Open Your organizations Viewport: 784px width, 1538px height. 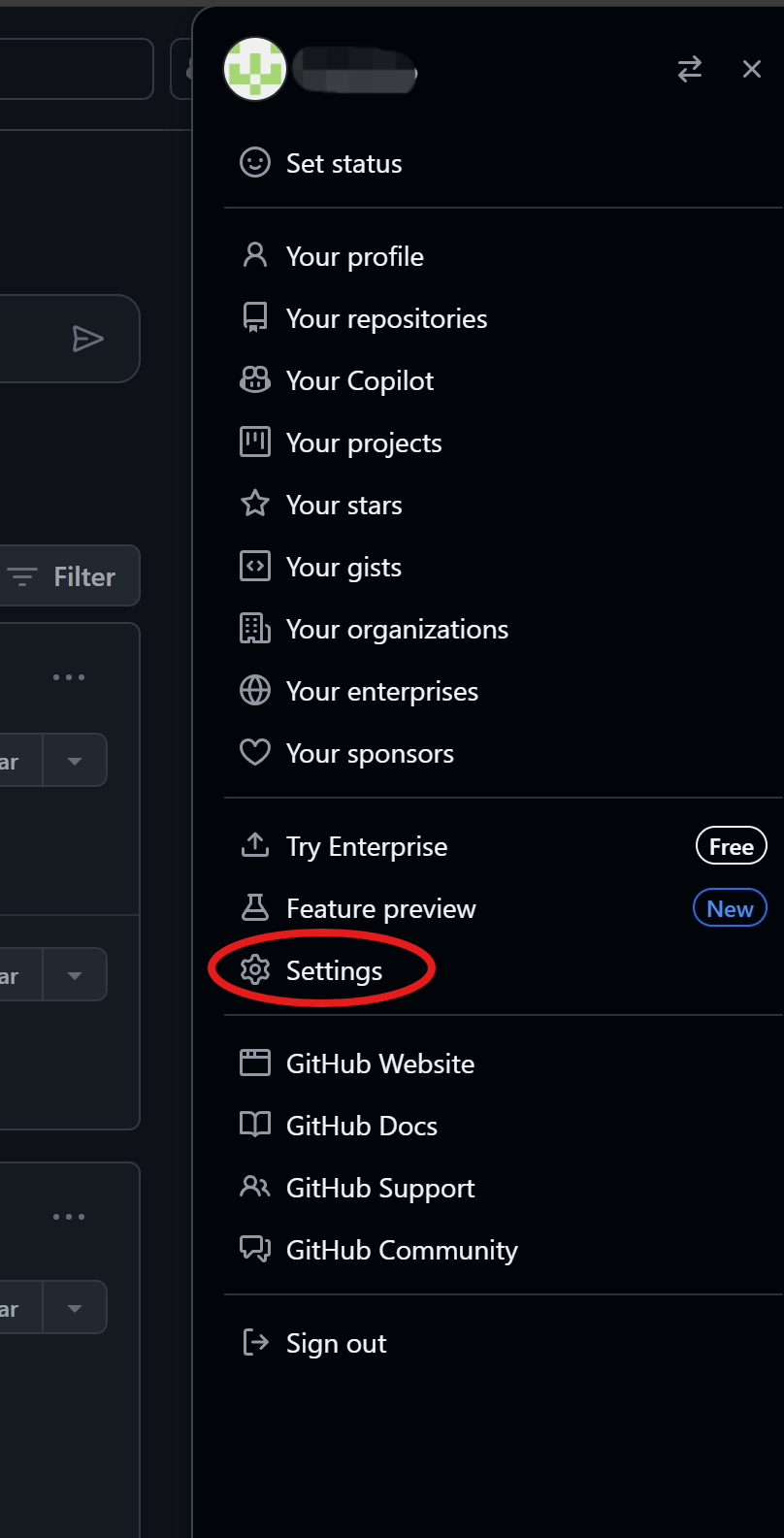pyautogui.click(x=397, y=629)
